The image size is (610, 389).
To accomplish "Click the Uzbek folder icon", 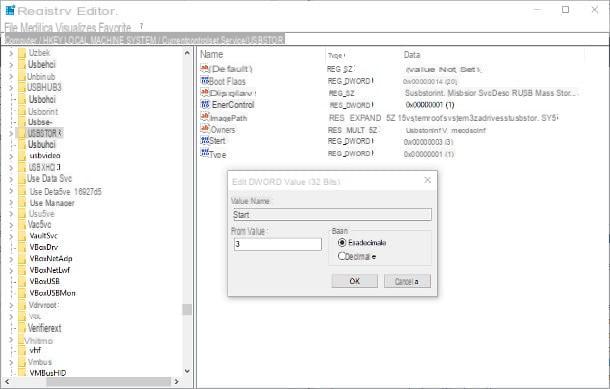I will (x=22, y=53).
